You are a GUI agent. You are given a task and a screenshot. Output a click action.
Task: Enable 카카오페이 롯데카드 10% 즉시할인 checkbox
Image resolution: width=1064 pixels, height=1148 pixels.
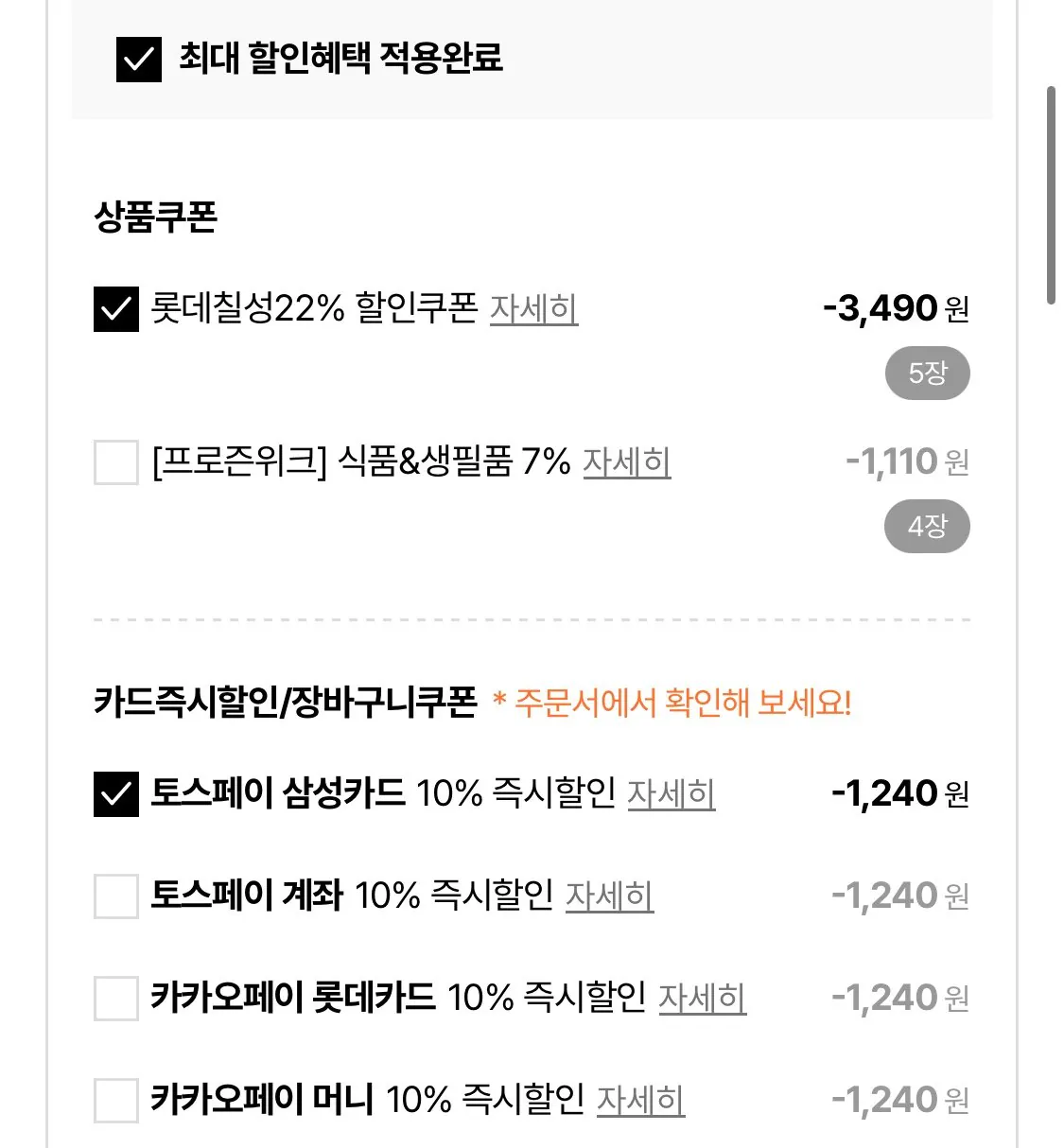(x=116, y=998)
